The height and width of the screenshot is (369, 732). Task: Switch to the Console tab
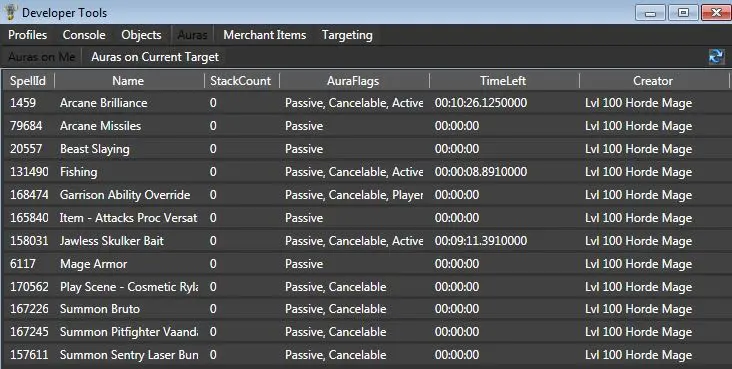pos(84,35)
